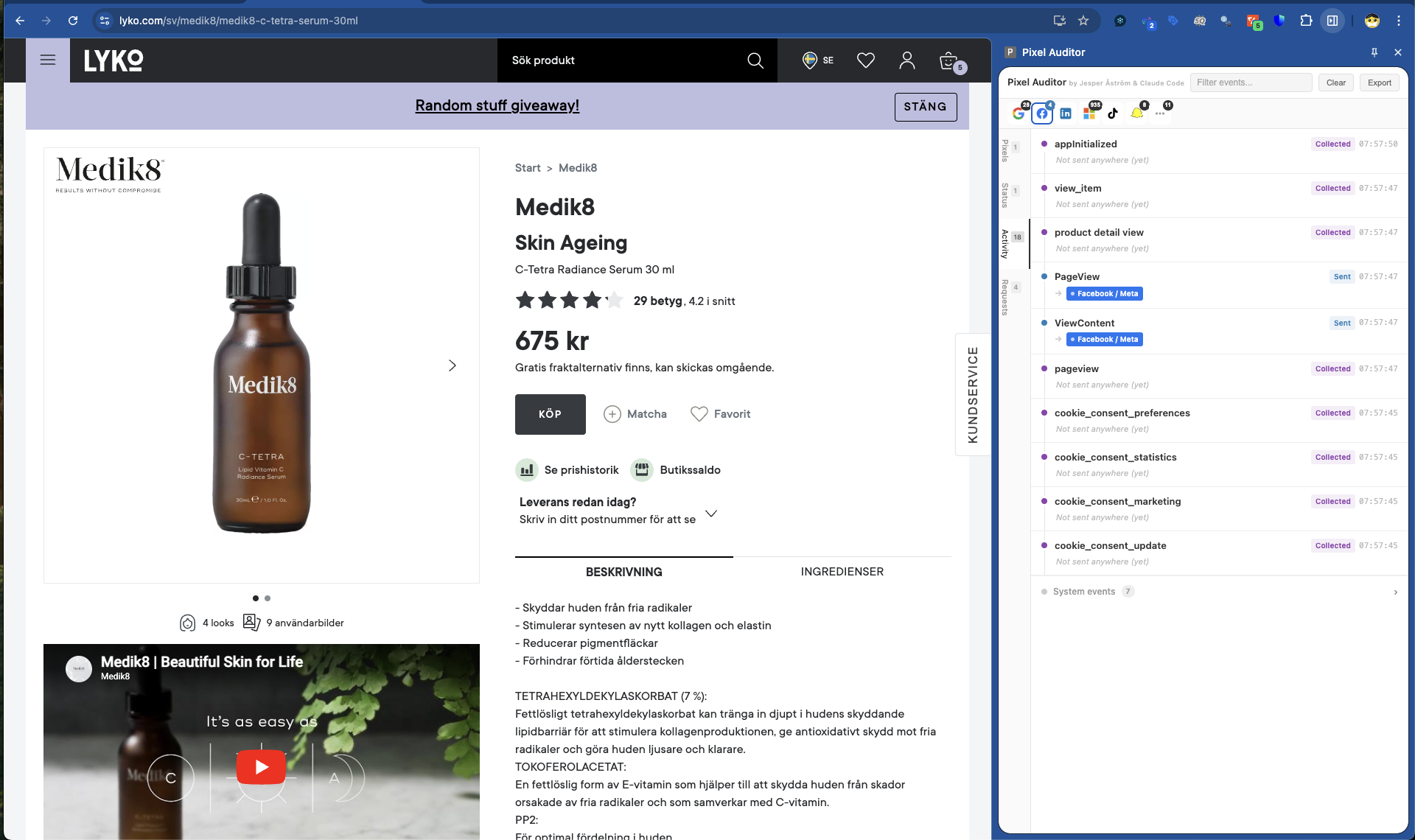Open the favorites heart in site header
The width and height of the screenshot is (1415, 840).
[865, 60]
